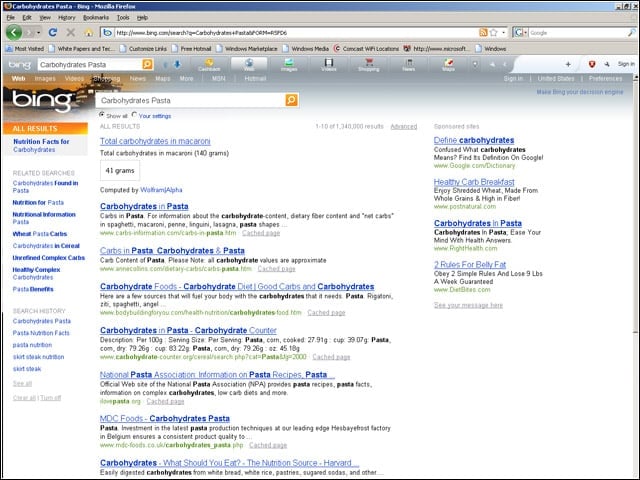640x480 pixels.
Task: Click the Videos filmstrip icon on Bing toolbar
Action: (x=329, y=64)
